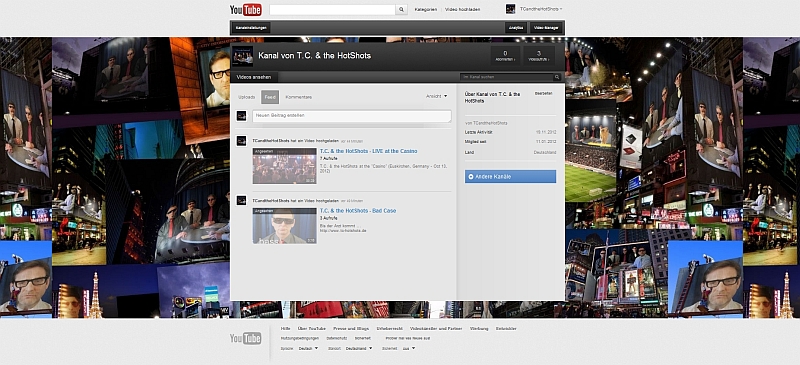Click the Mitglied seit label
Screen dimensions: 800x365
(x=475, y=141)
